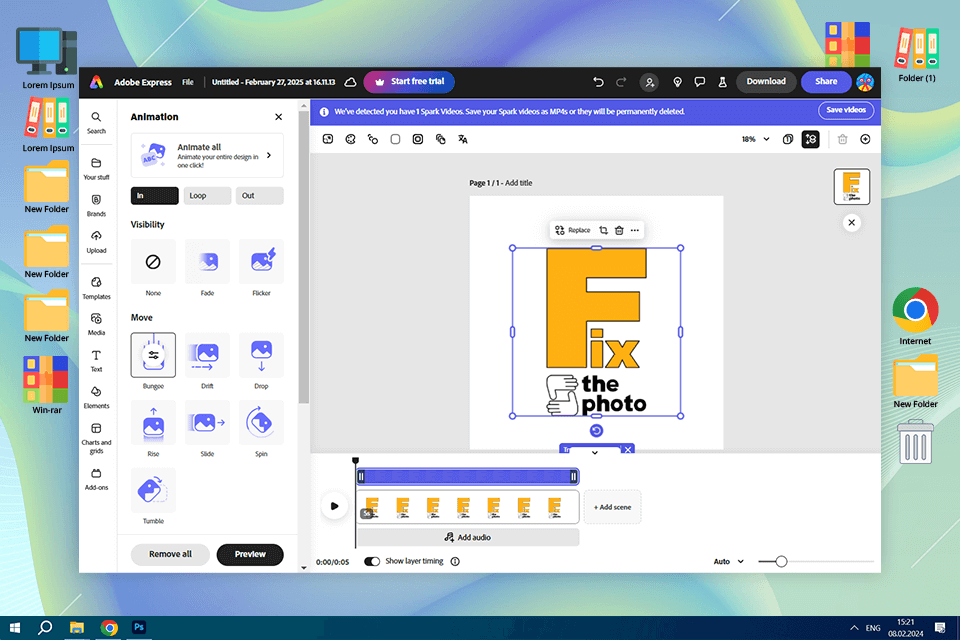Click the Add scene button
Viewport: 960px width, 640px height.
pos(612,507)
